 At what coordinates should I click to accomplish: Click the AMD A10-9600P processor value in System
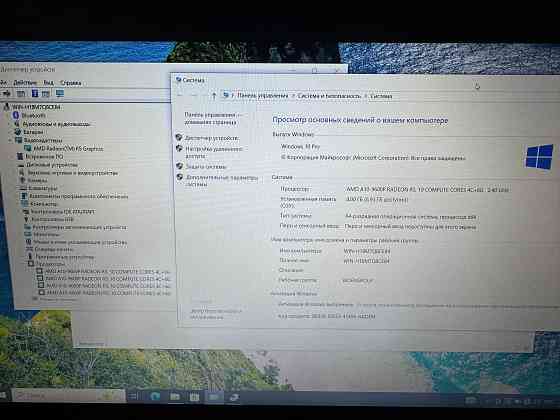[427, 189]
